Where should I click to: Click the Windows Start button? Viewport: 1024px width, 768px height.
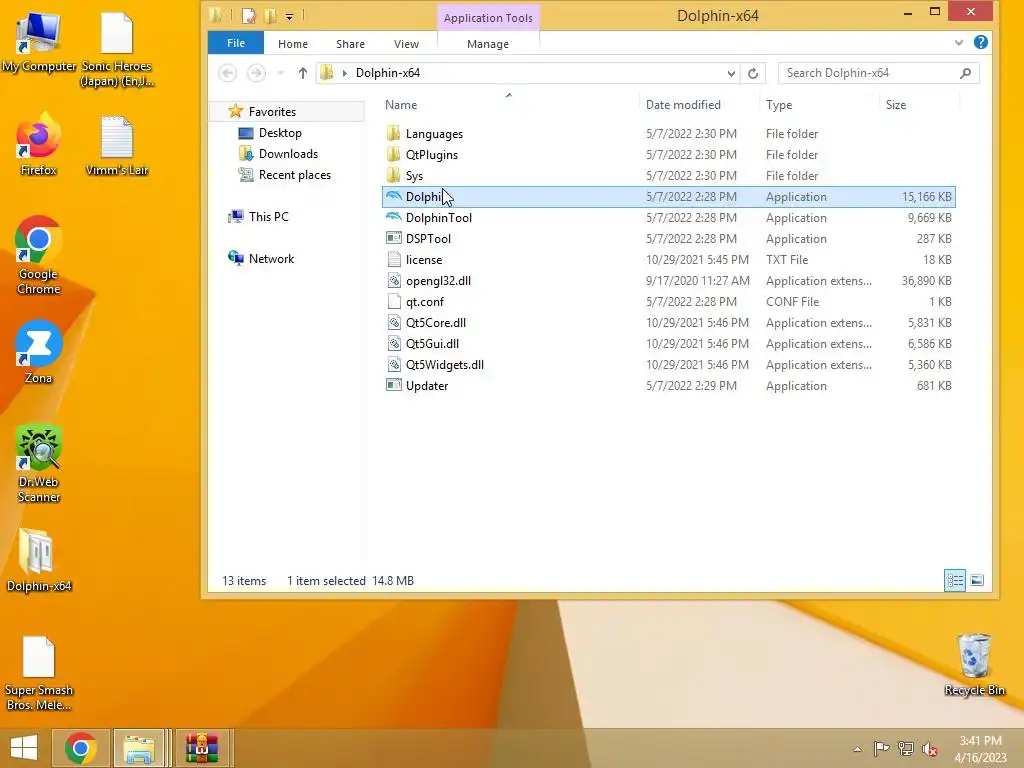click(24, 748)
